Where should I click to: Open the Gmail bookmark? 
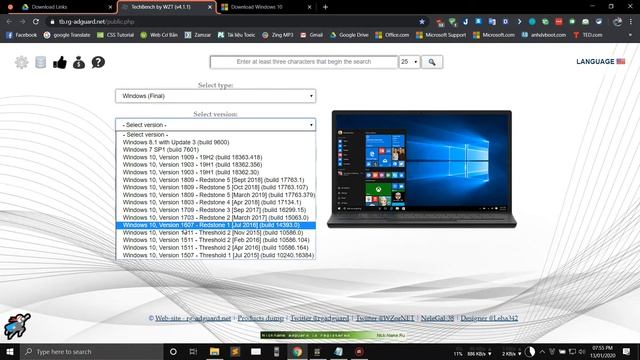click(x=311, y=35)
